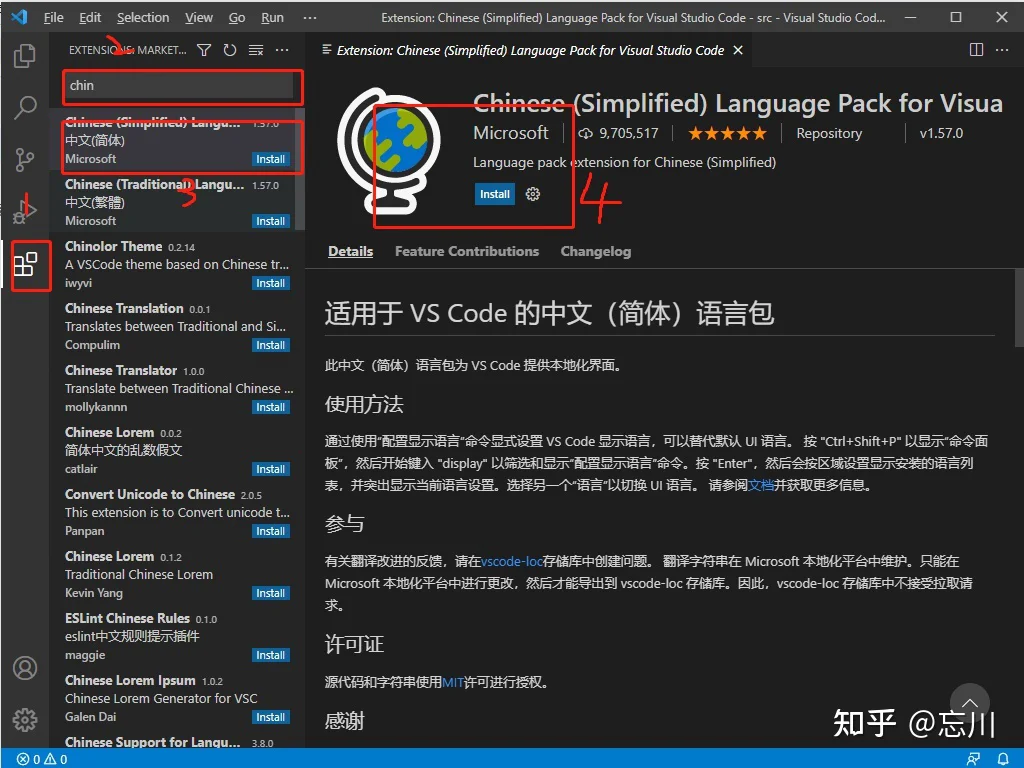Click the 9,705,517 install count
This screenshot has width=1024, height=768.
(618, 133)
